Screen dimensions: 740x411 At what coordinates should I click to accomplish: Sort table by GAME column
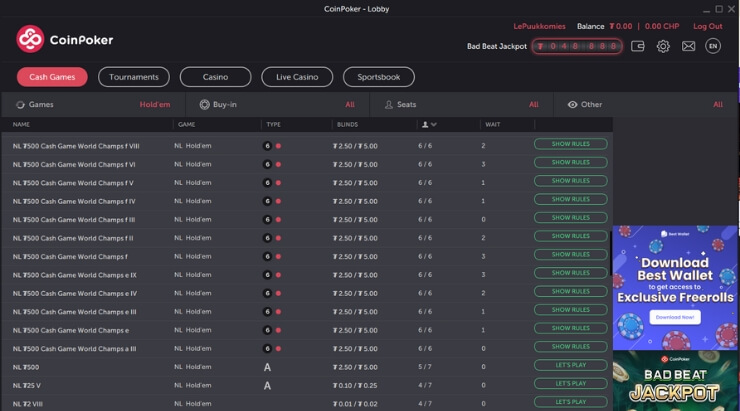pos(186,125)
